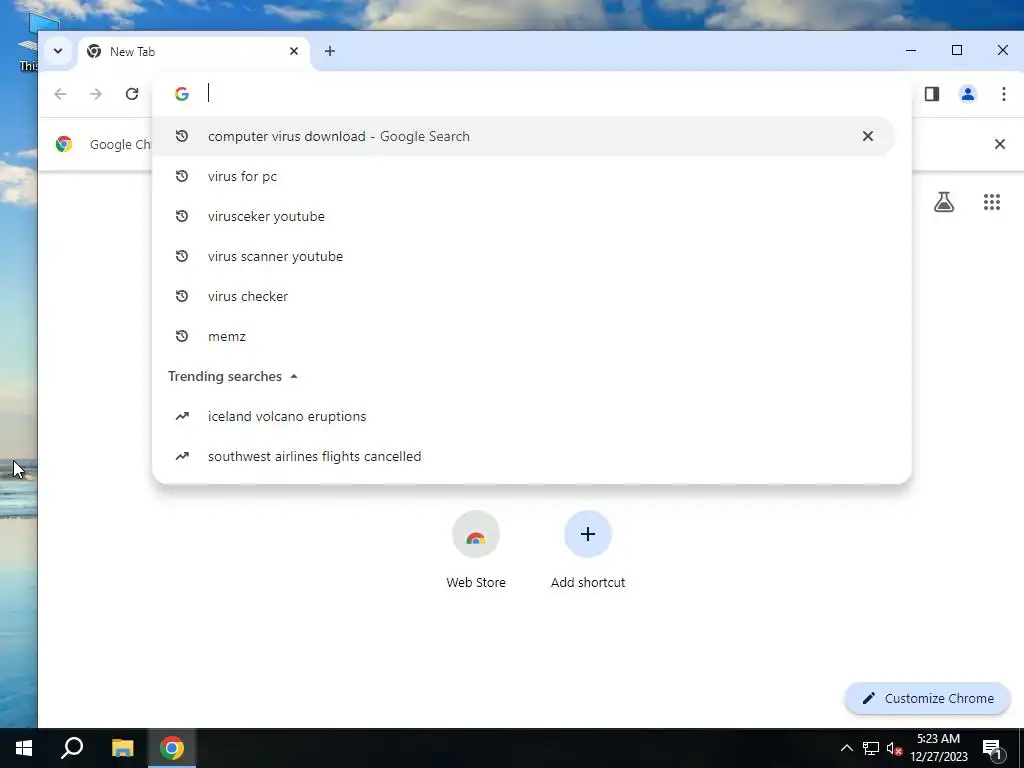Viewport: 1024px width, 768px height.
Task: Click trending icon beside 'iceland volcano eruptions'
Action: click(x=182, y=417)
